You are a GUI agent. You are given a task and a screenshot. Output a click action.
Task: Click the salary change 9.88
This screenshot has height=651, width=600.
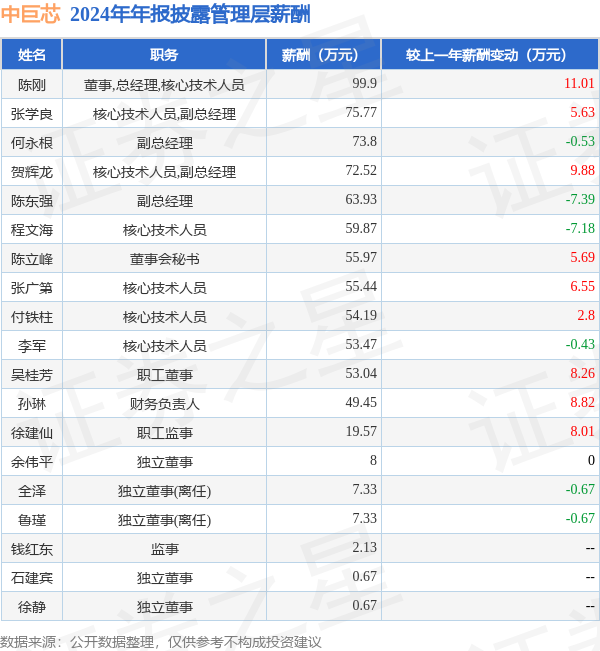tap(582, 170)
